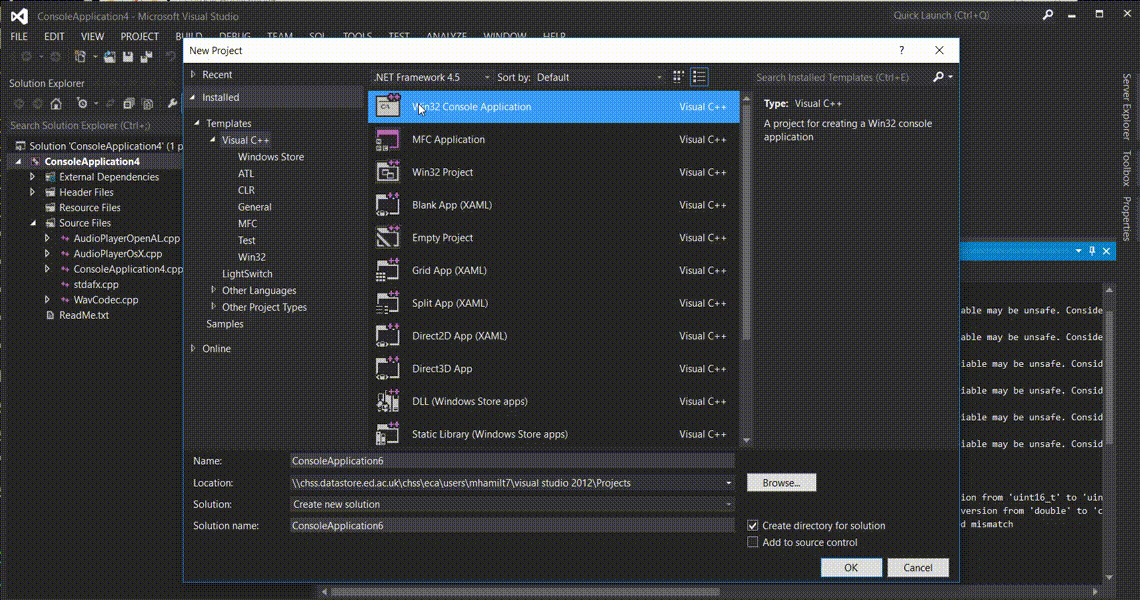
Task: Click the Split App (XAML) template icon
Action: click(x=388, y=303)
